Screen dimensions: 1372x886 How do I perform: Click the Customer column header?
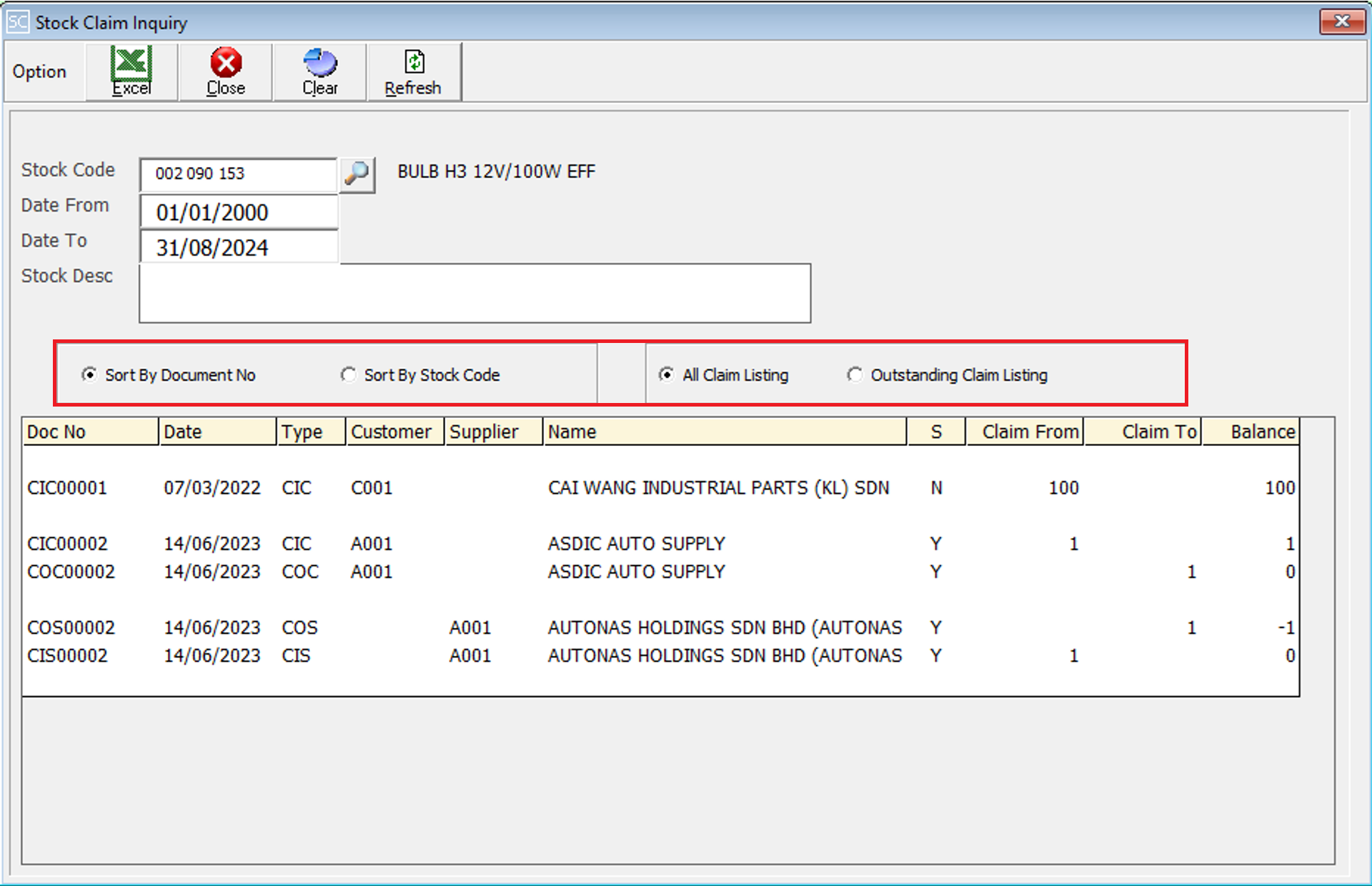(x=395, y=432)
